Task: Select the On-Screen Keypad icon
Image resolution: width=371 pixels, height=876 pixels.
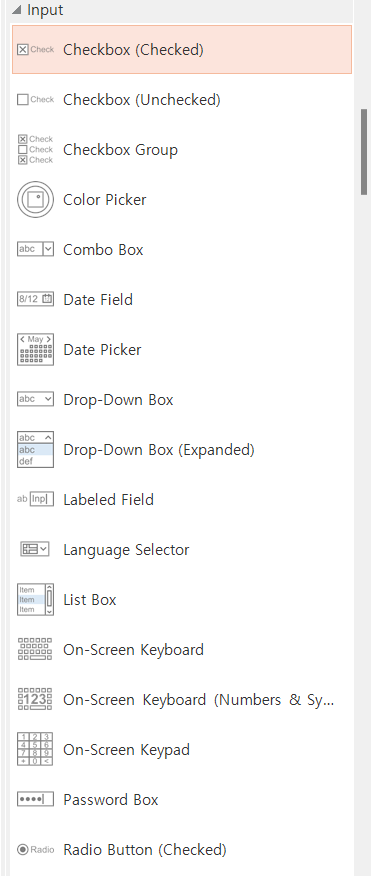Action: (35, 749)
